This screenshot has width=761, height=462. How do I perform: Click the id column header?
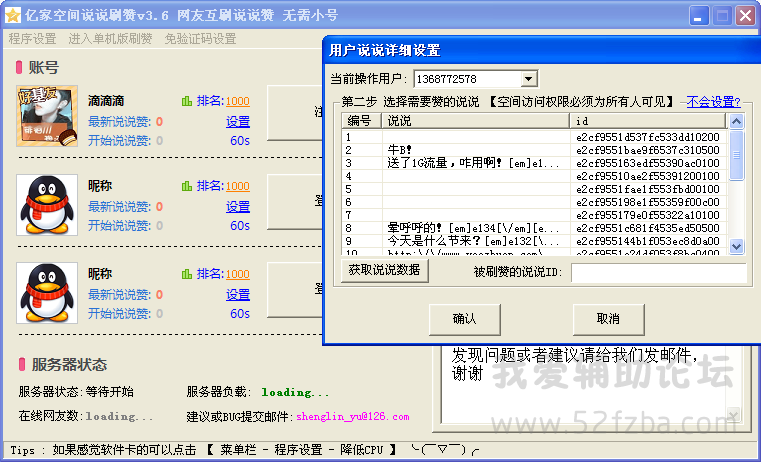click(x=648, y=121)
